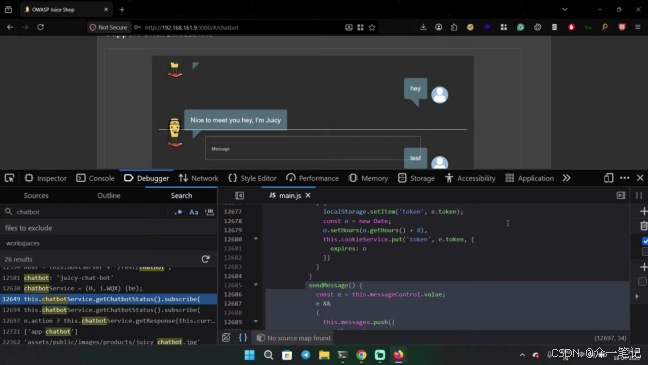Collapse code block at line 12689
Viewport: 648px width, 365px height.
coord(256,322)
